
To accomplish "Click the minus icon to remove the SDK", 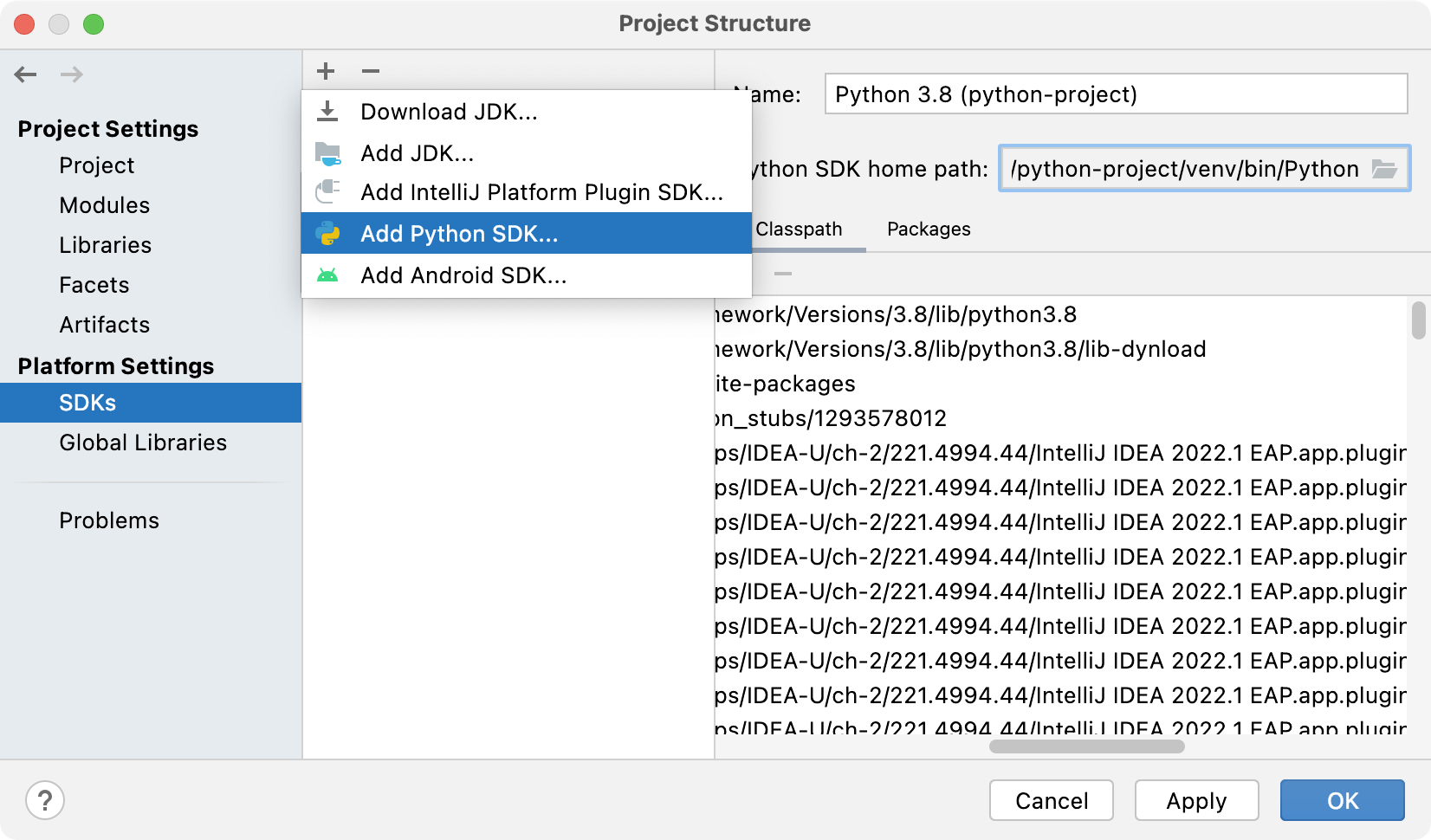I will point(371,71).
